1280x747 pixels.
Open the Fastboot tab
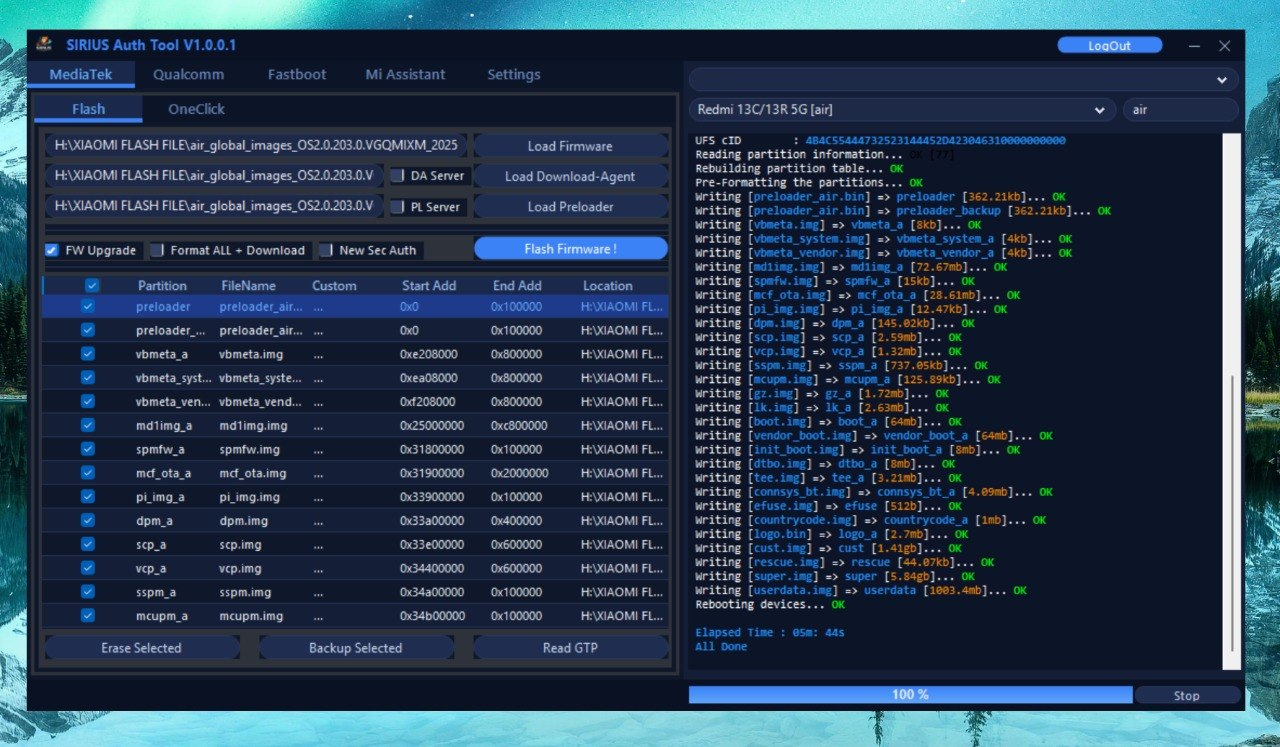click(297, 75)
